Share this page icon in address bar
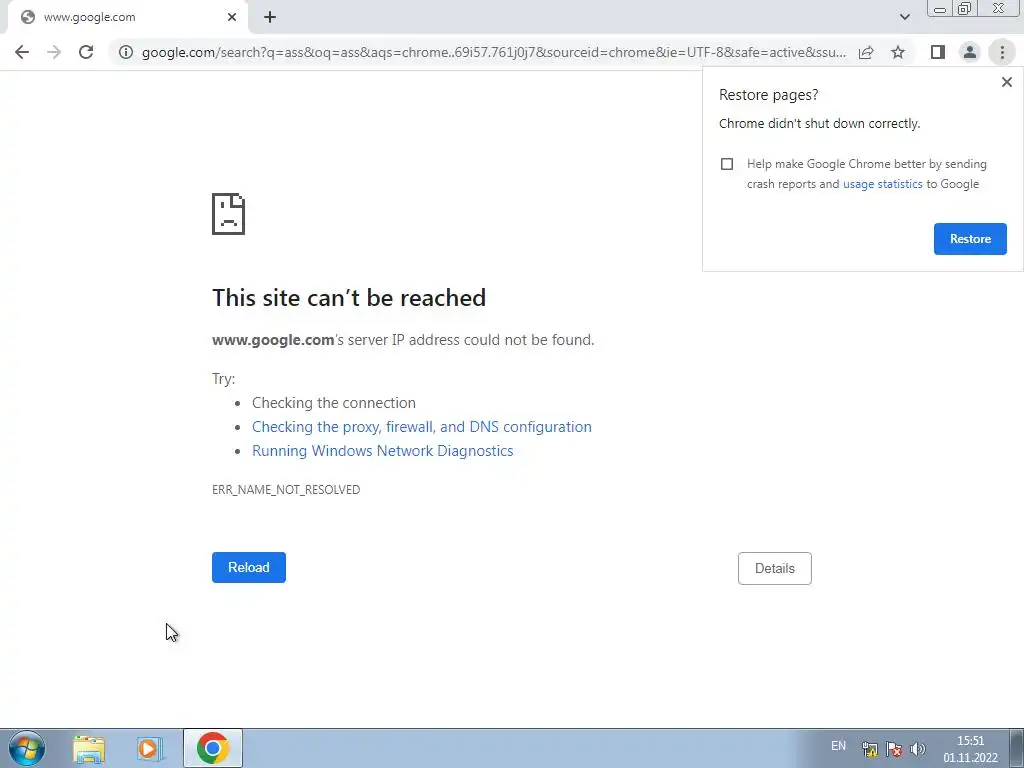Image resolution: width=1024 pixels, height=768 pixels. tap(866, 52)
